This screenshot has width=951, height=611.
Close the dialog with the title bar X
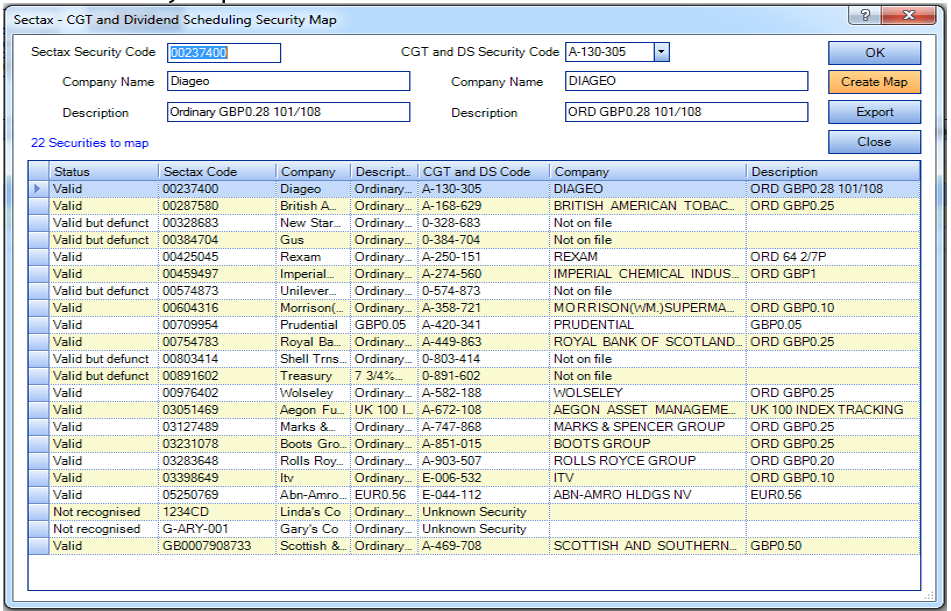coord(909,15)
